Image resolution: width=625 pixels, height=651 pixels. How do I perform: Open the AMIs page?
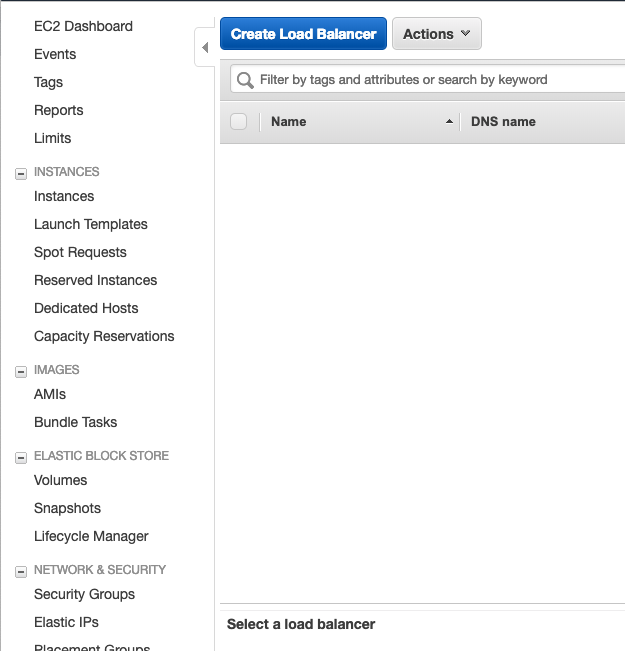click(x=50, y=395)
